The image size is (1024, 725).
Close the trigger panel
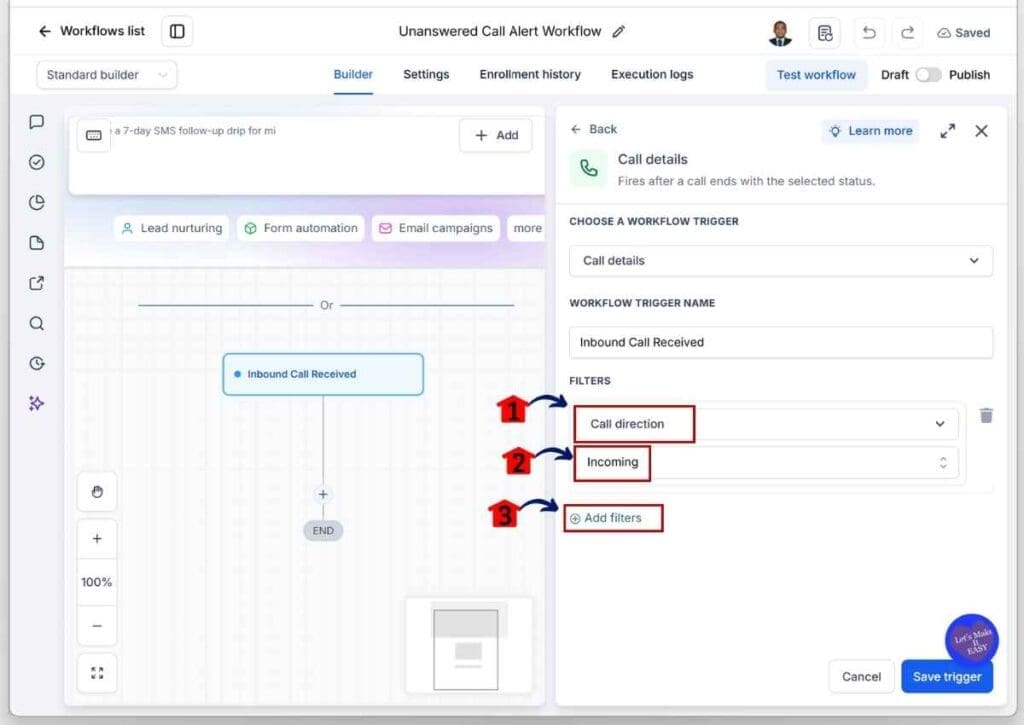pyautogui.click(x=981, y=131)
